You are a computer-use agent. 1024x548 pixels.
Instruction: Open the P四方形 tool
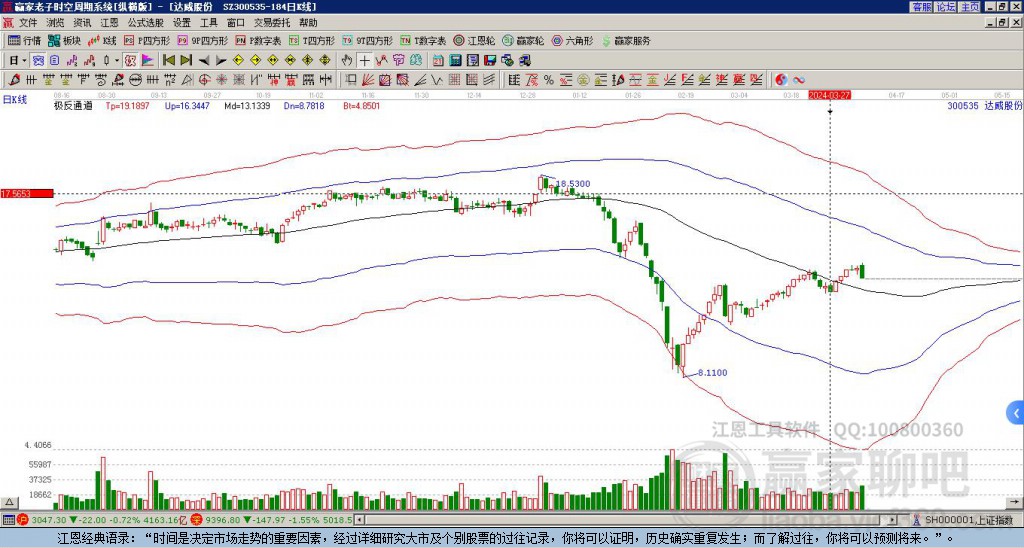[x=147, y=40]
